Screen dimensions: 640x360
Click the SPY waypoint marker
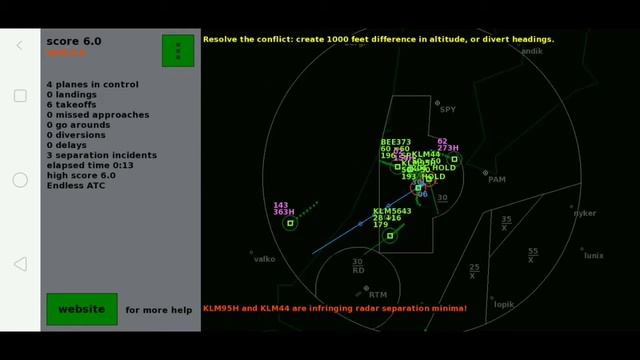coord(437,103)
